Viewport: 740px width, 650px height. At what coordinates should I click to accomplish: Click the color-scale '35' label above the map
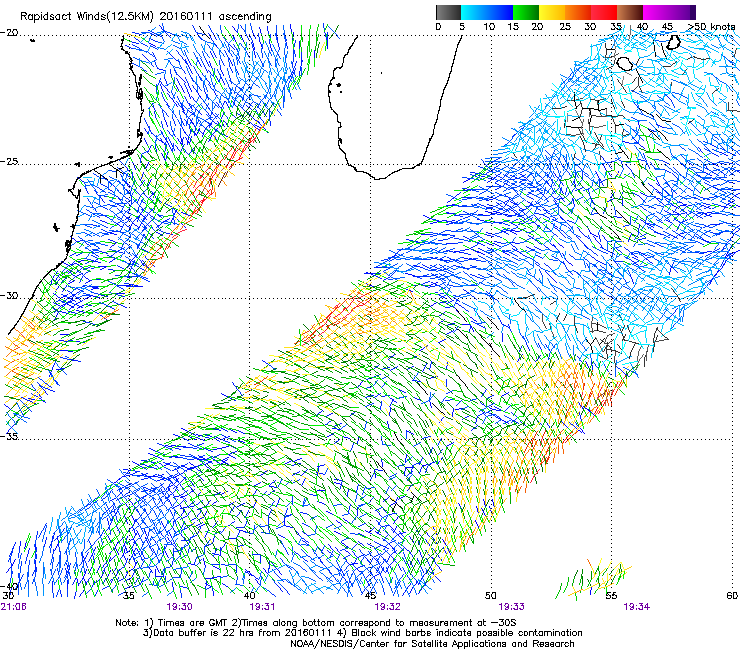coord(616,27)
